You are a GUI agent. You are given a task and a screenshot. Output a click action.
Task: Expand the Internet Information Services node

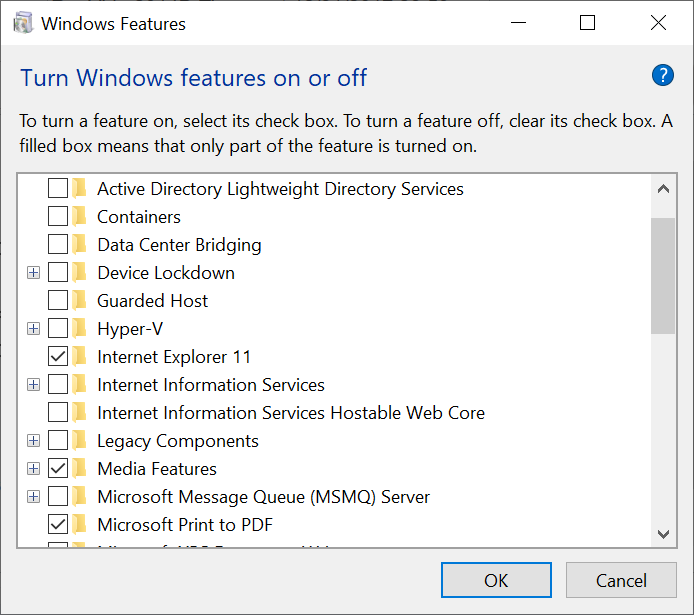[x=33, y=385]
